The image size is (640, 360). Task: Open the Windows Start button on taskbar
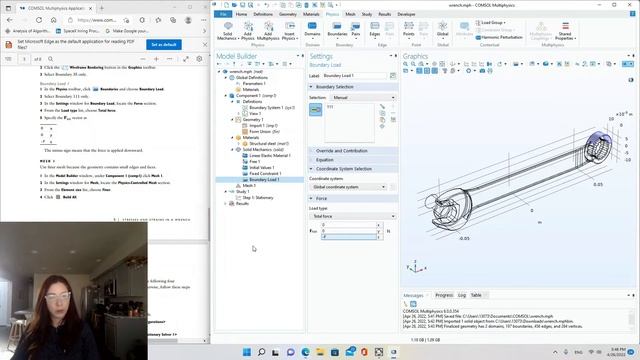tap(247, 352)
